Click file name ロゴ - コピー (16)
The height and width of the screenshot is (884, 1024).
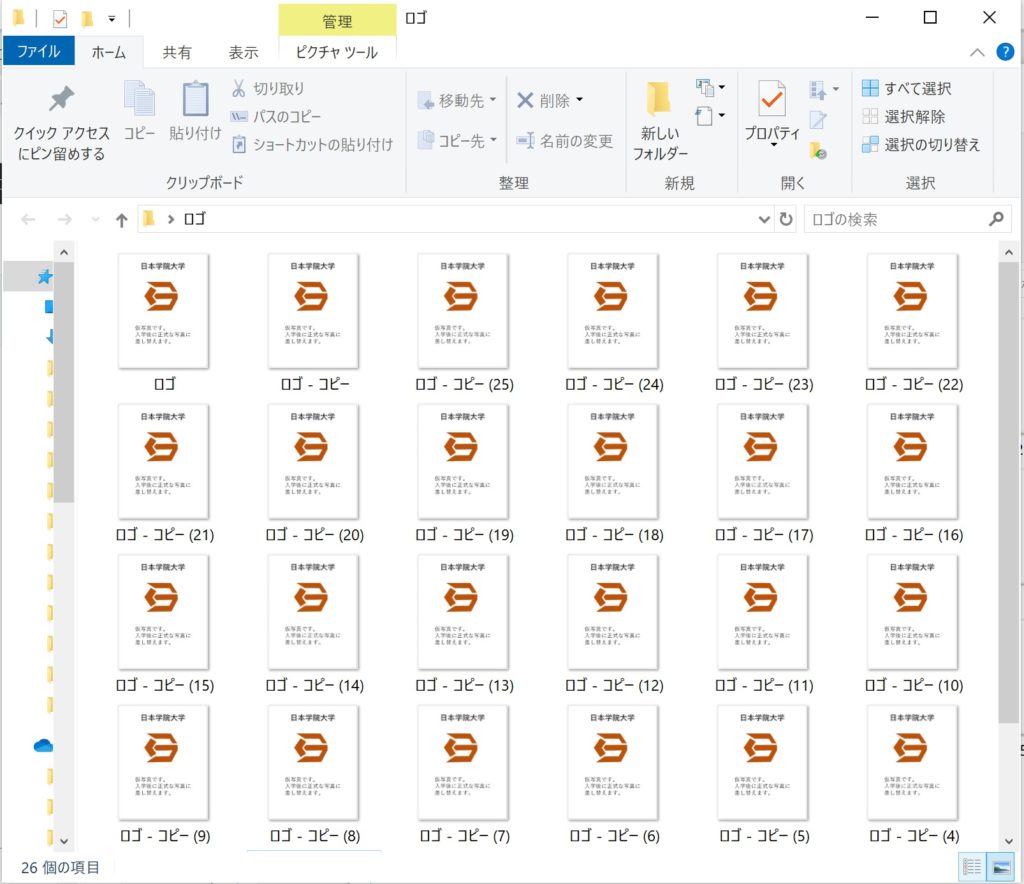tap(914, 535)
